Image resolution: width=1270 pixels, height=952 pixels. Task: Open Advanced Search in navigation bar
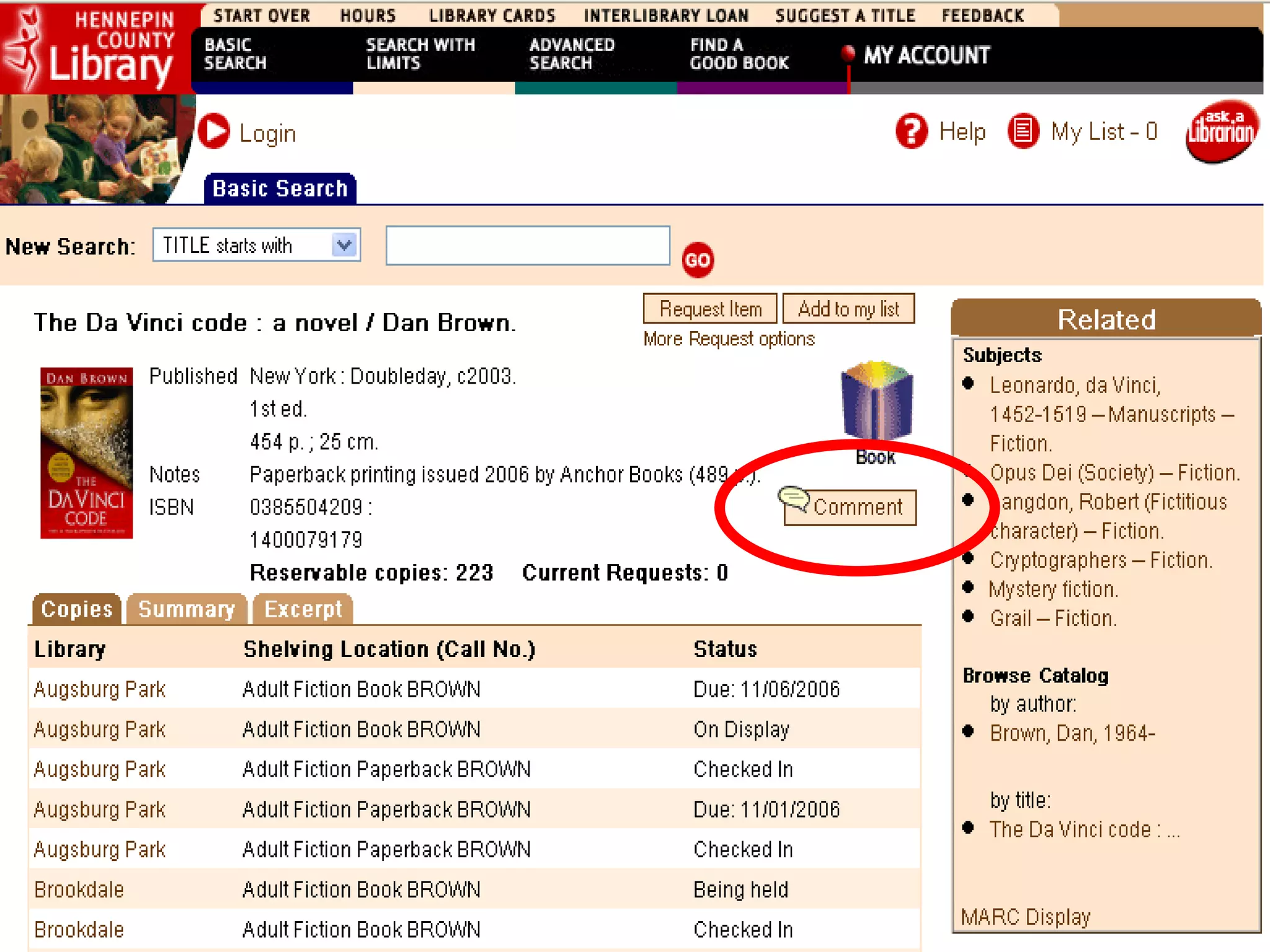click(x=571, y=54)
